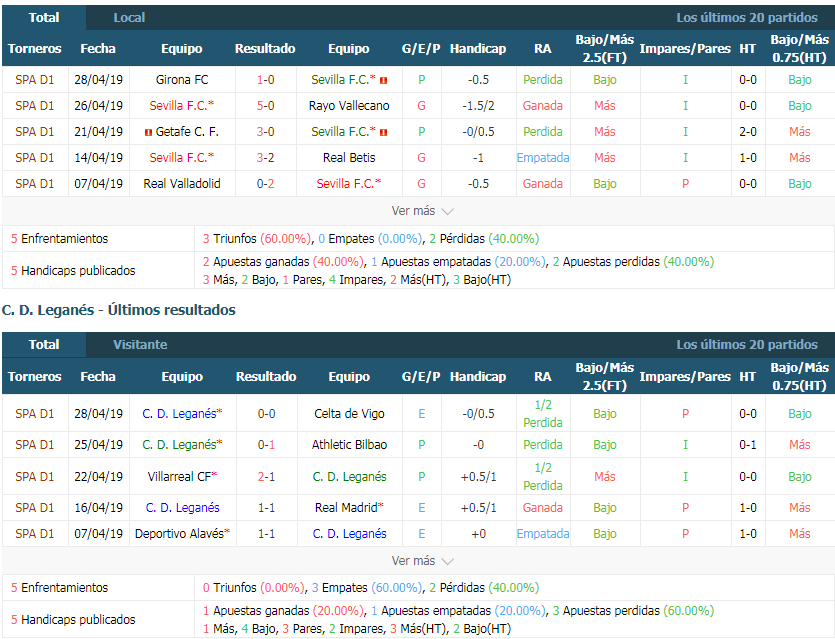This screenshot has height=639, width=835.
Task: Click result 3-2 against Real Betis
Action: (265, 158)
